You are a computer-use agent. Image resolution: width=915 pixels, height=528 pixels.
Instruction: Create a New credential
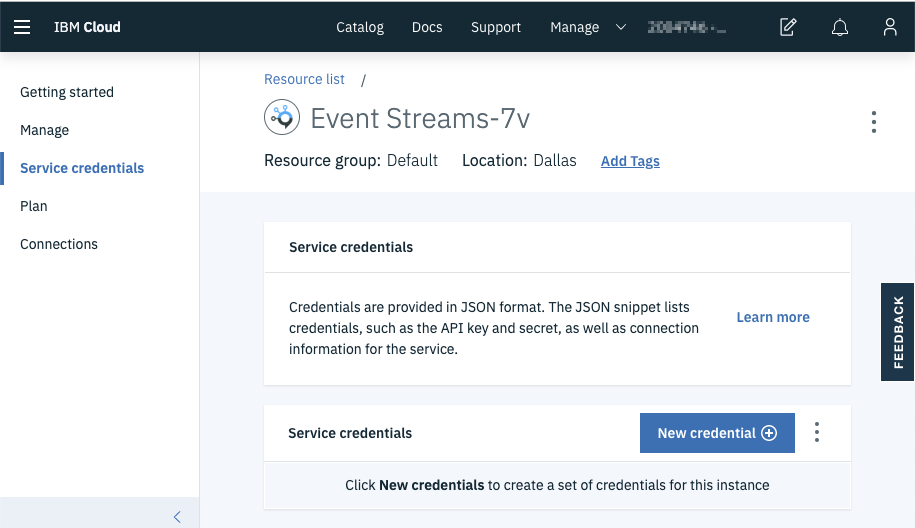pyautogui.click(x=717, y=433)
